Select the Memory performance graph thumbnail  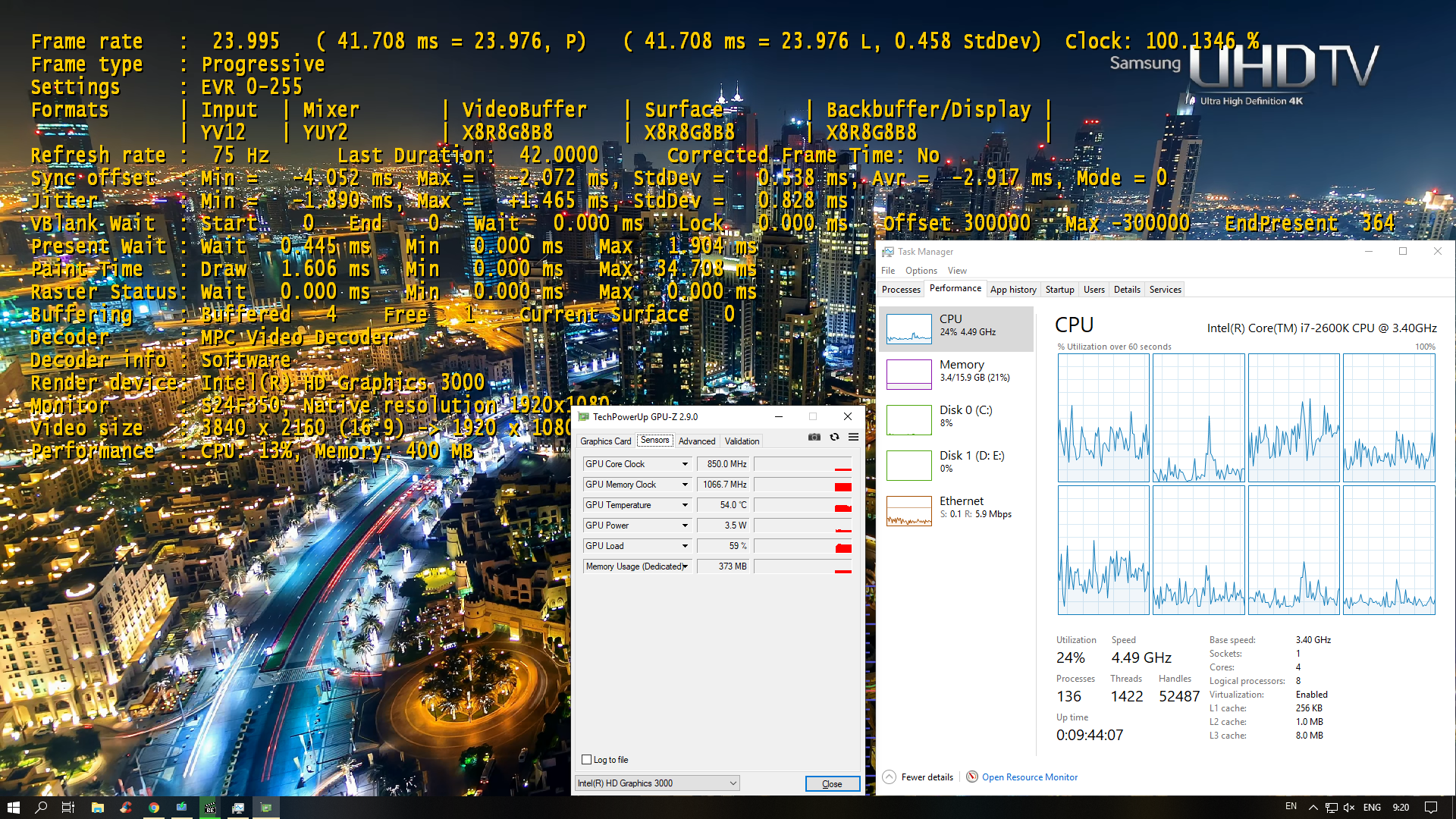coord(909,374)
